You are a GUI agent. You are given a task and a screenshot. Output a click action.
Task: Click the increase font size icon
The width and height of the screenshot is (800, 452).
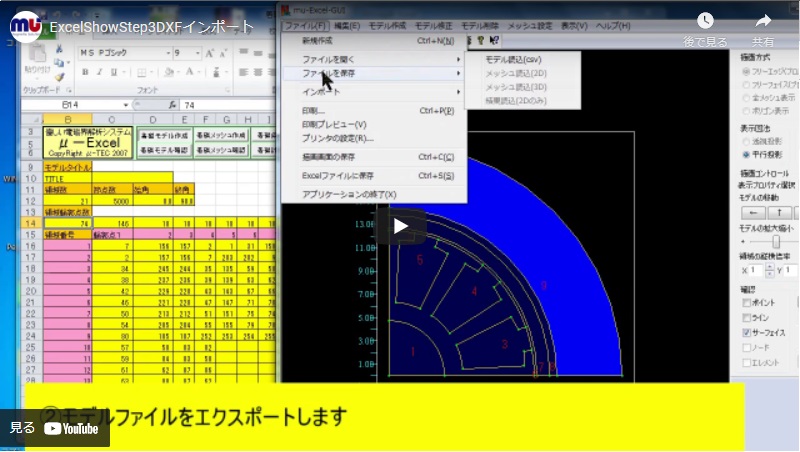[210, 53]
